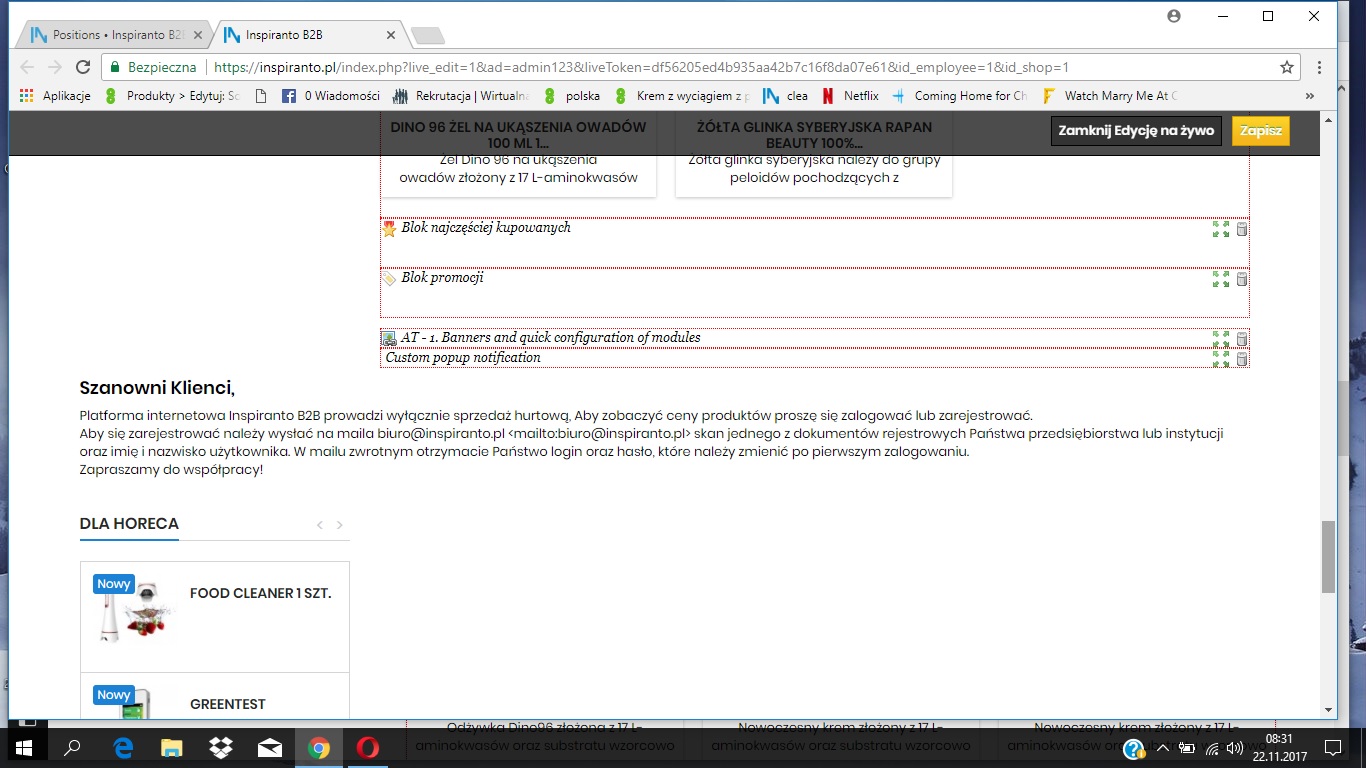
Task: Check battery status in system tray
Action: 1187,748
